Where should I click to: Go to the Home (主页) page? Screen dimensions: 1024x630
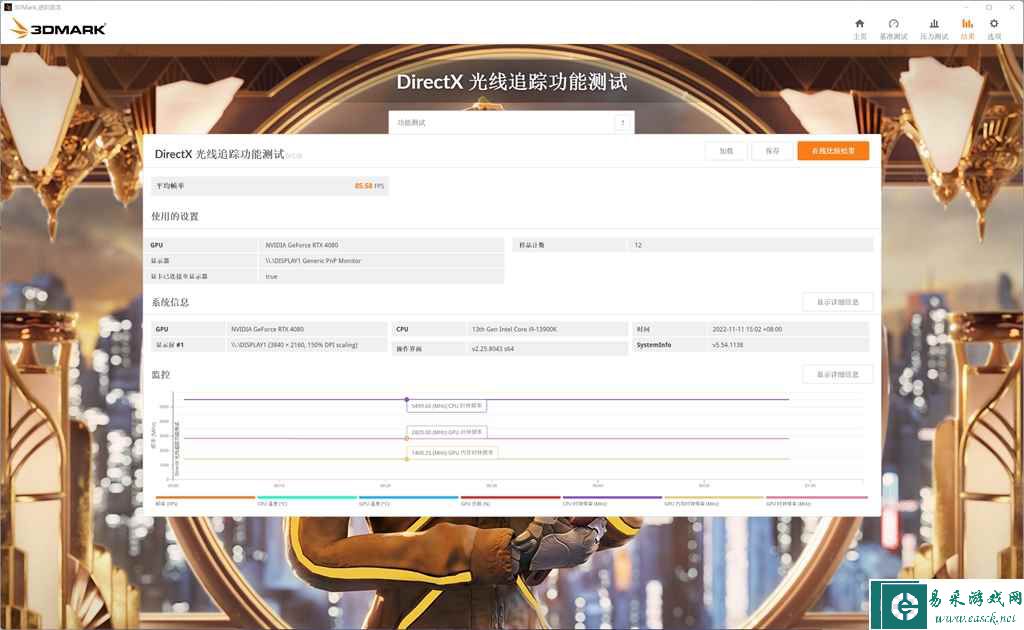(859, 29)
